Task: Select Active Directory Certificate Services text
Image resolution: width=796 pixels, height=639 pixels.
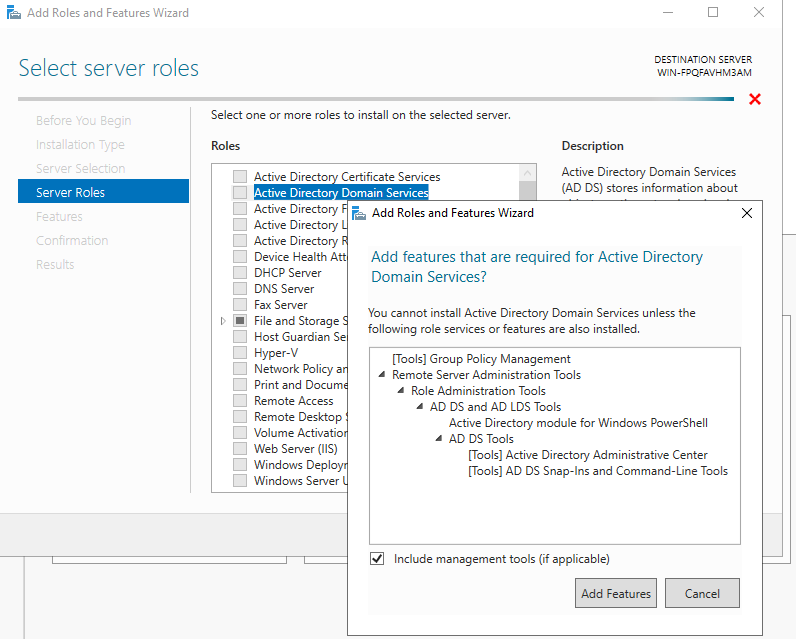Action: (347, 177)
